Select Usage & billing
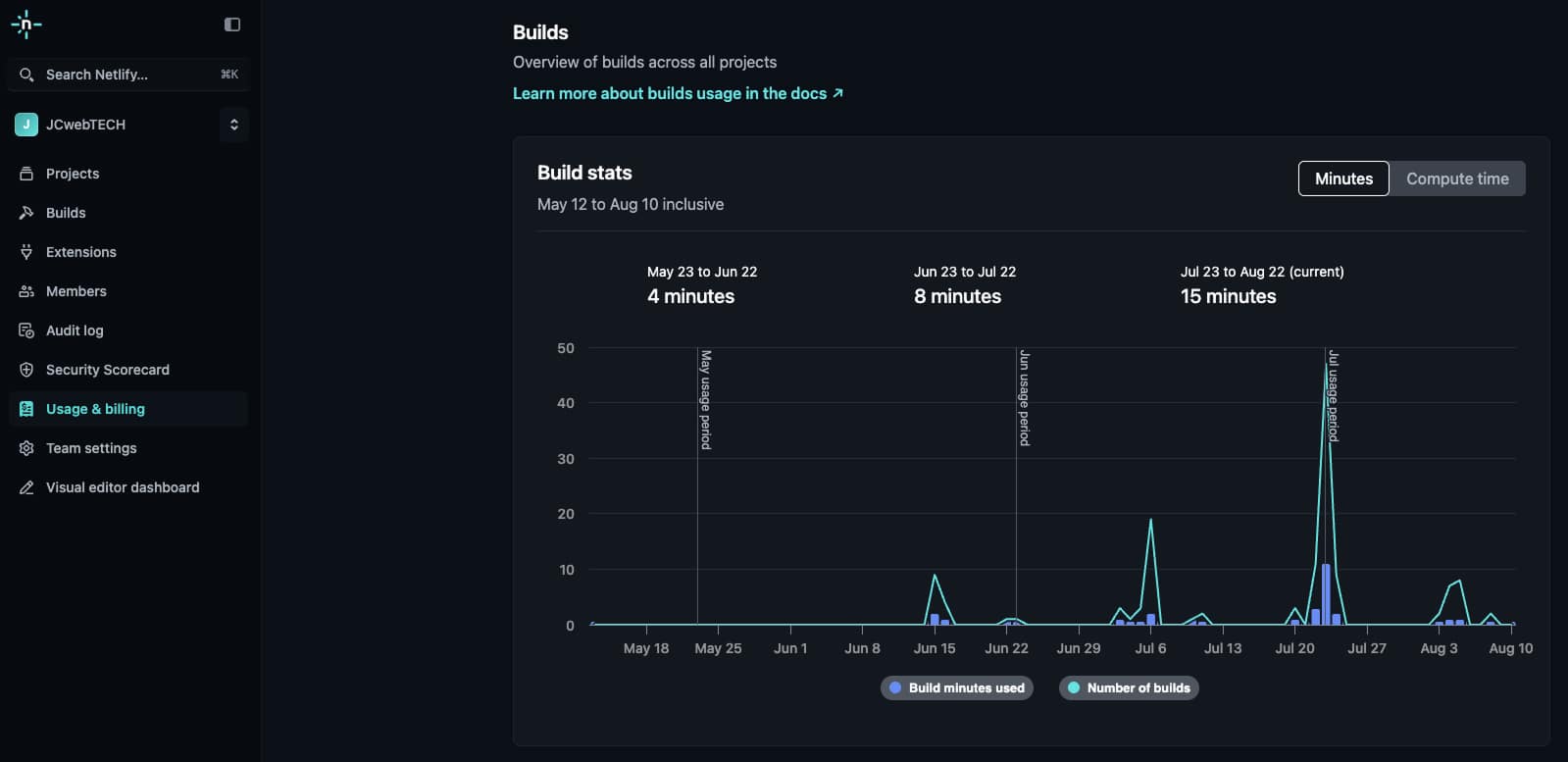Image resolution: width=1568 pixels, height=762 pixels. coord(128,409)
